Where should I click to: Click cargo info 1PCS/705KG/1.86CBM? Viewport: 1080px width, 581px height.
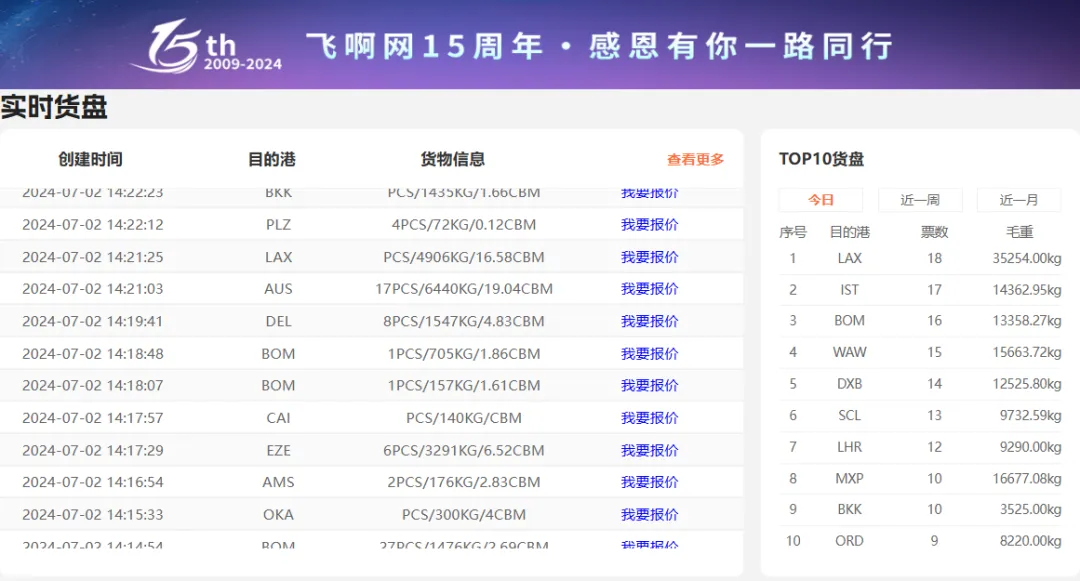tap(464, 353)
